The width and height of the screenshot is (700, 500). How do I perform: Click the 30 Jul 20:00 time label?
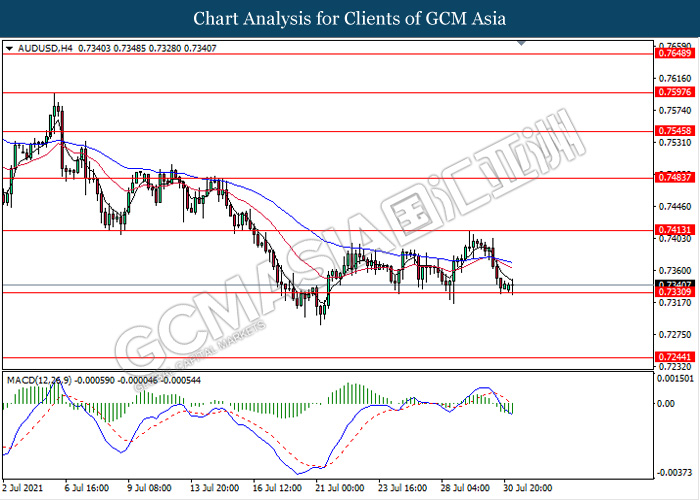(528, 488)
